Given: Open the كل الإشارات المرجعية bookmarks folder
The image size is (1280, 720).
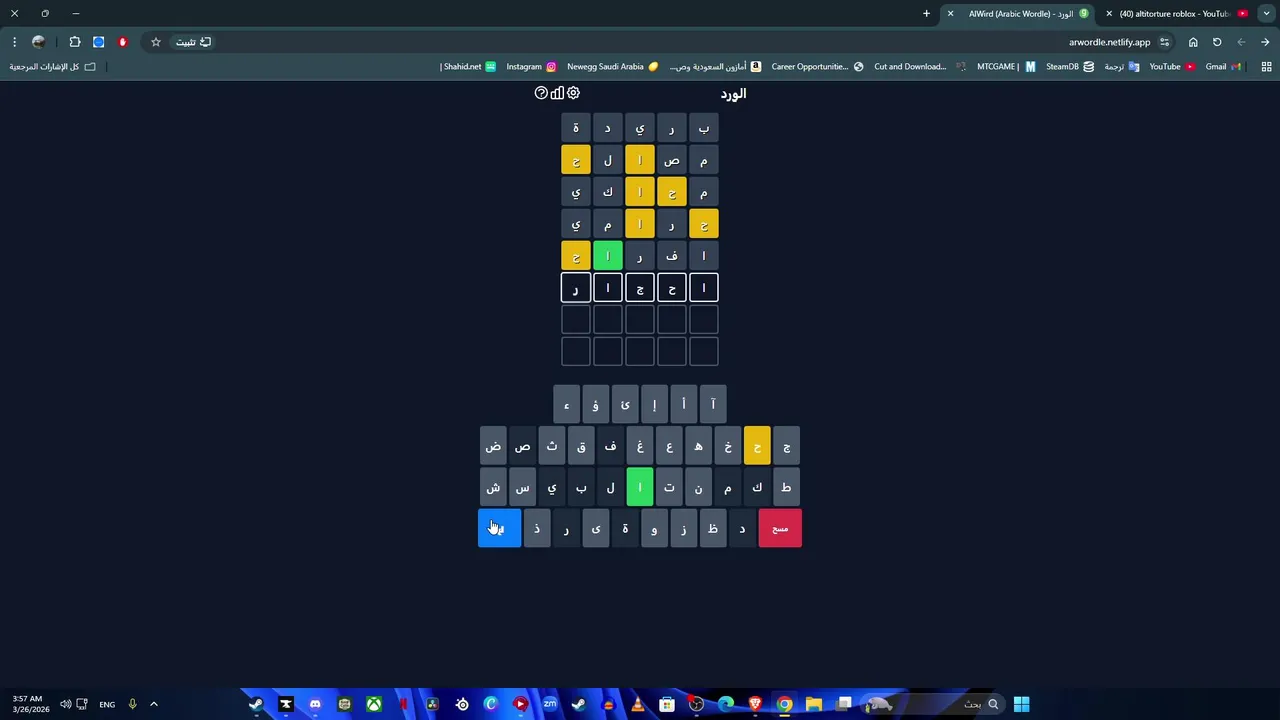Looking at the screenshot, I should pyautogui.click(x=53, y=67).
